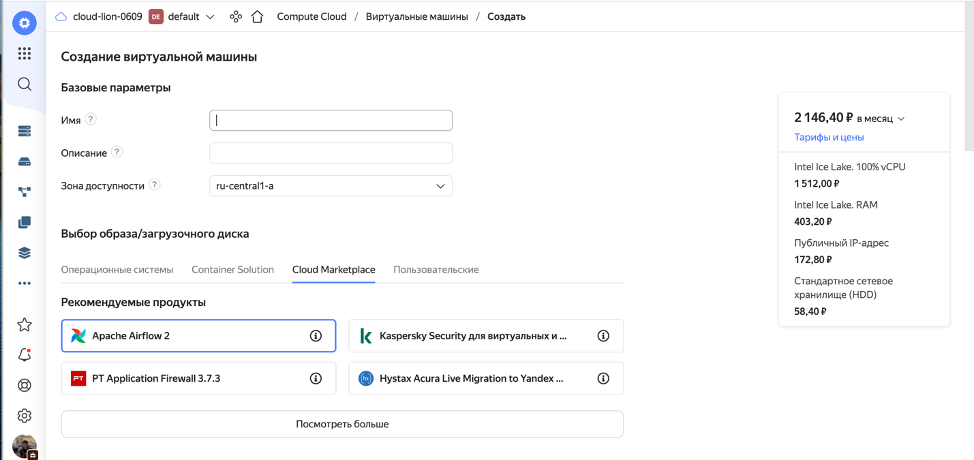Click Стандартное сетевое хранилище (HDD) line
Image resolution: width=974 pixels, height=460 pixels.
pos(844,287)
